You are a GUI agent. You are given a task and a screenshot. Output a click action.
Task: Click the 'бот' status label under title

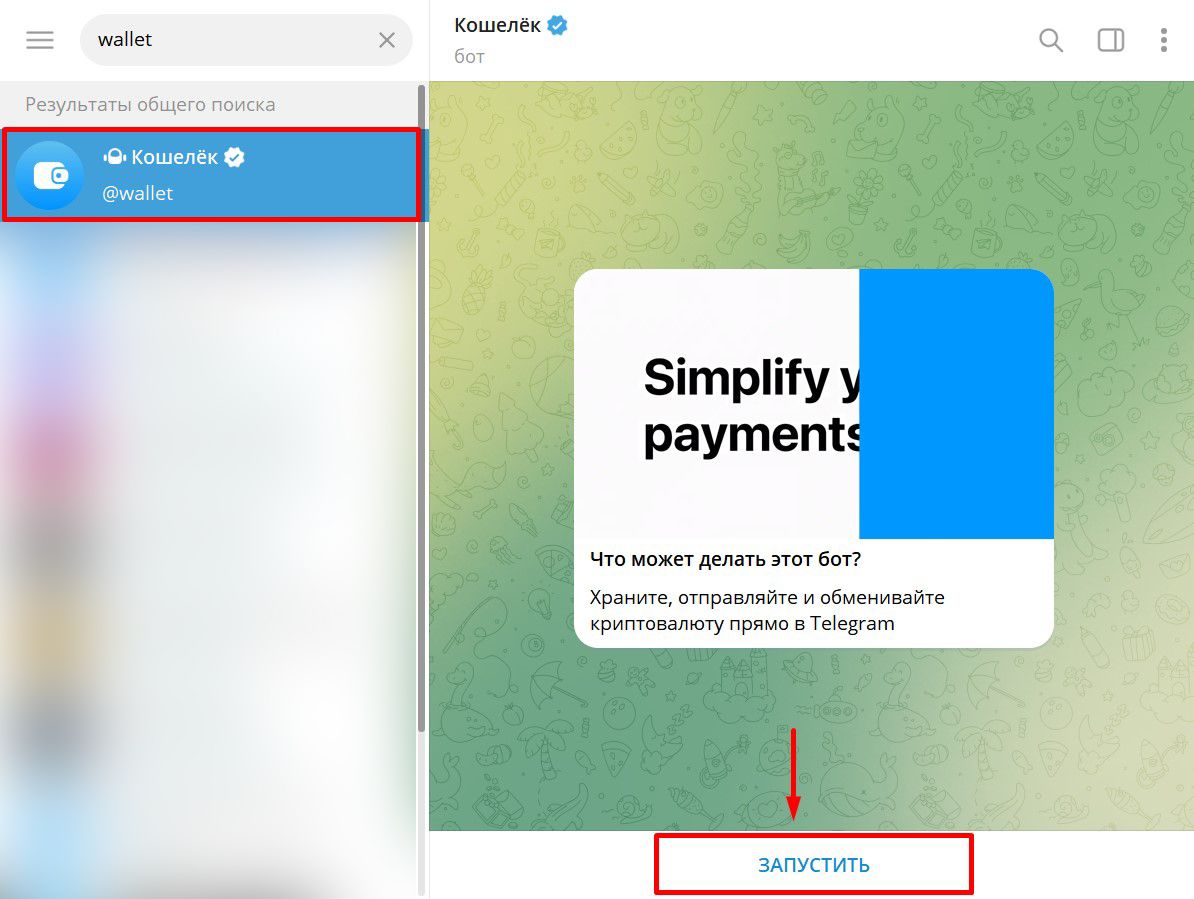click(469, 56)
